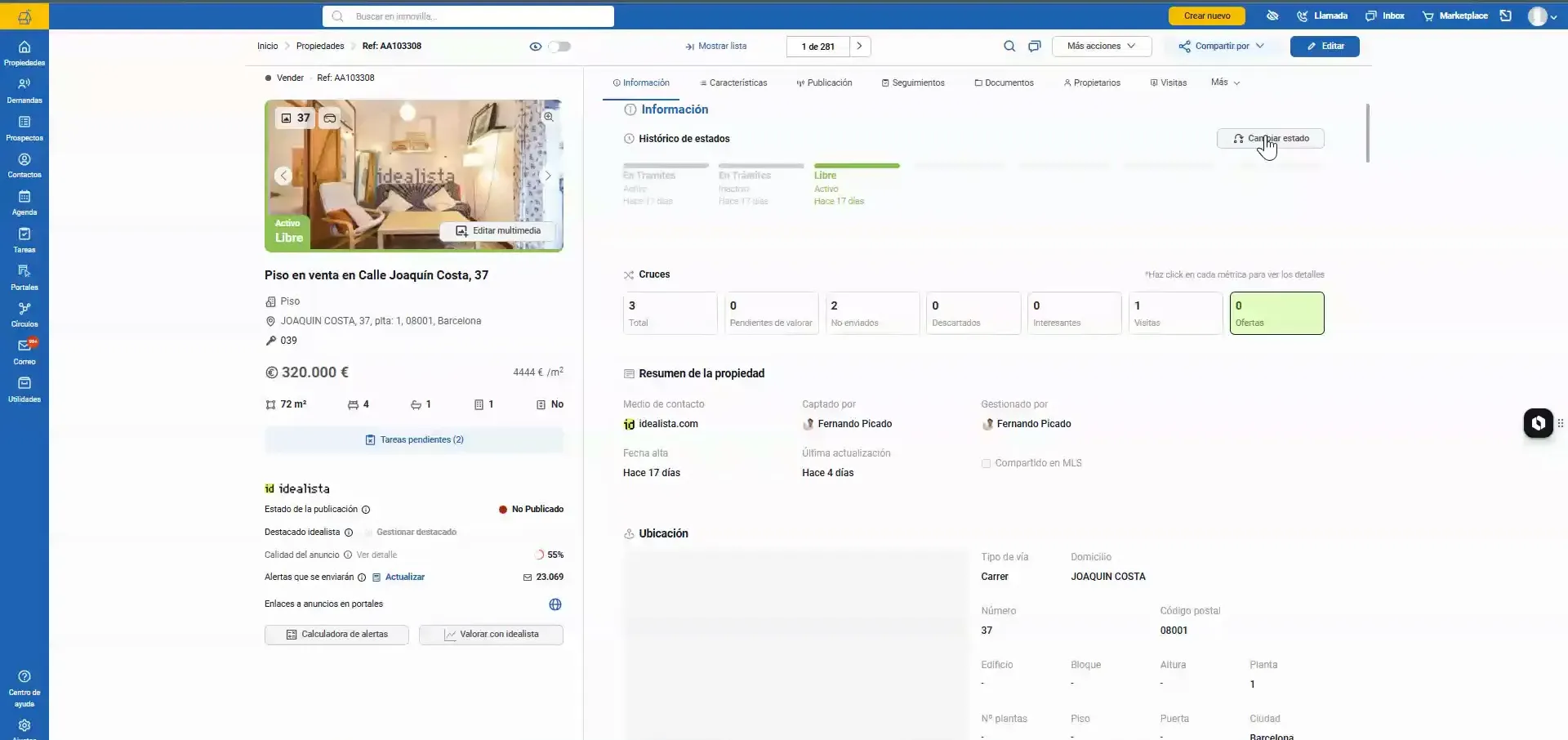Screen dimensions: 1568x740
Task: Click Editar multimedia on the photo
Action: point(498,231)
